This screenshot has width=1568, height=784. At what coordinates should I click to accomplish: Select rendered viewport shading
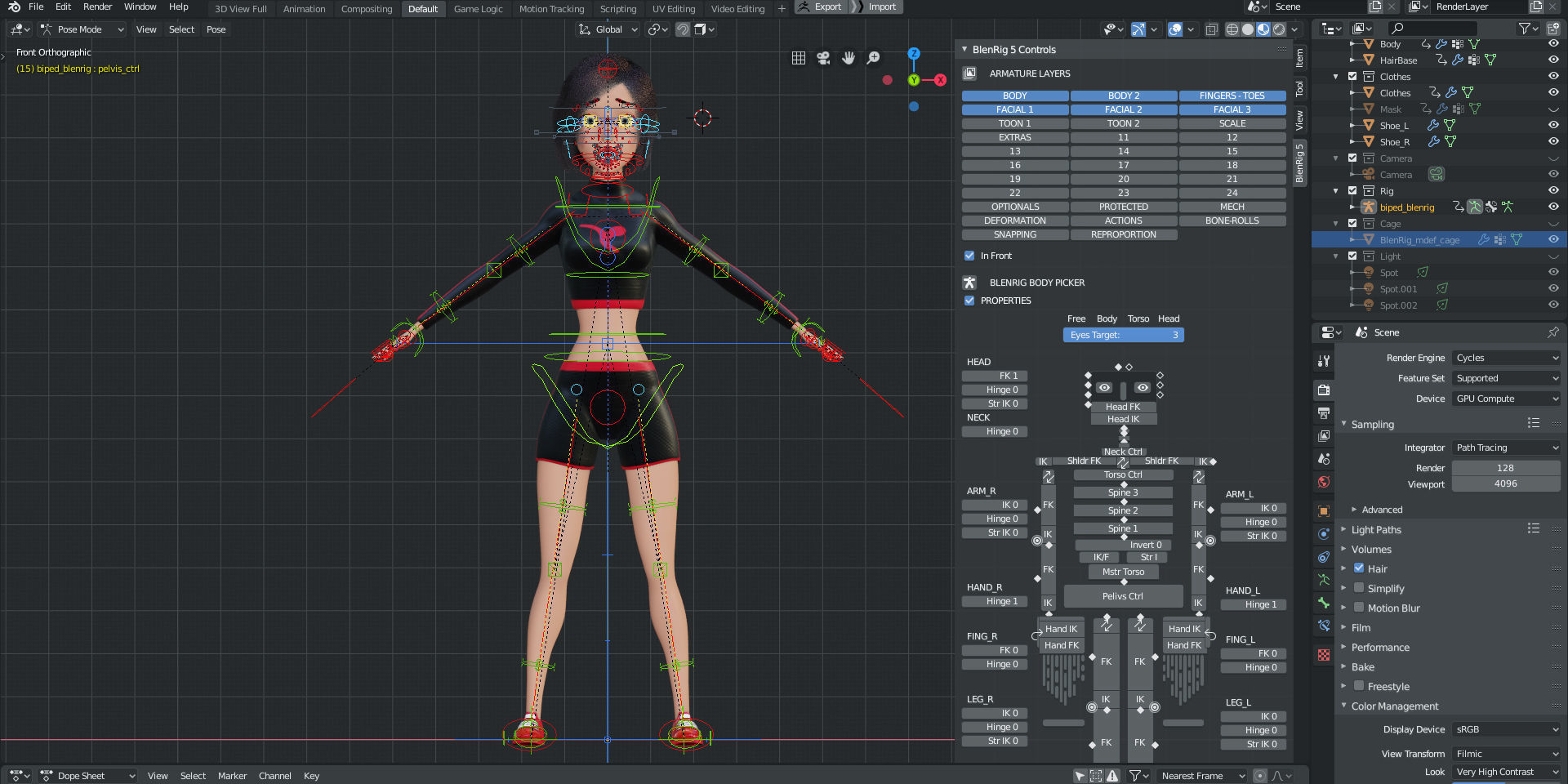(1279, 29)
